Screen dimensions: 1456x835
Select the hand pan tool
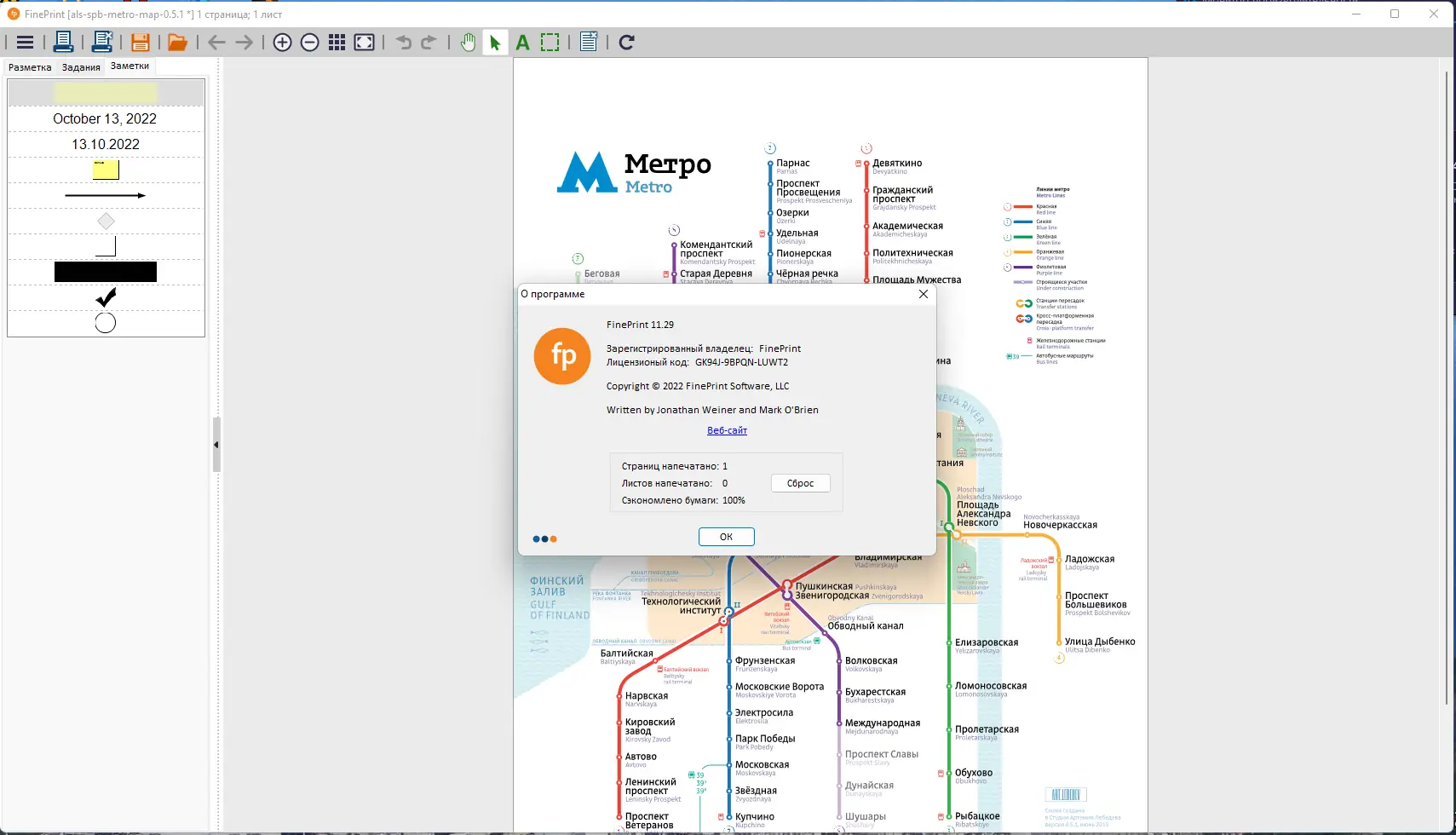tap(469, 43)
